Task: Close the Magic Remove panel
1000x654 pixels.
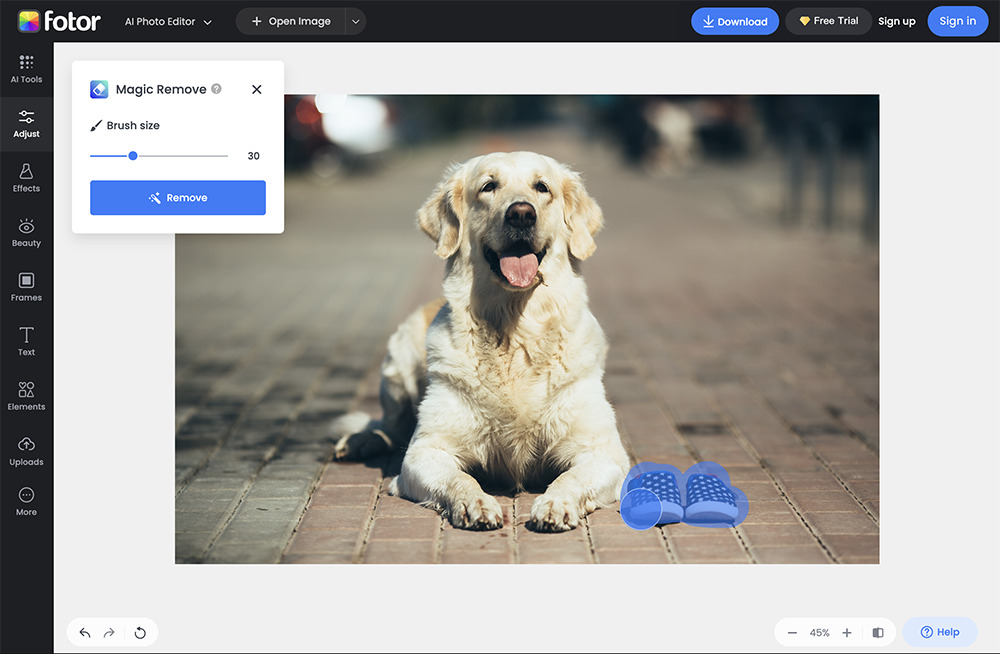Action: (256, 89)
